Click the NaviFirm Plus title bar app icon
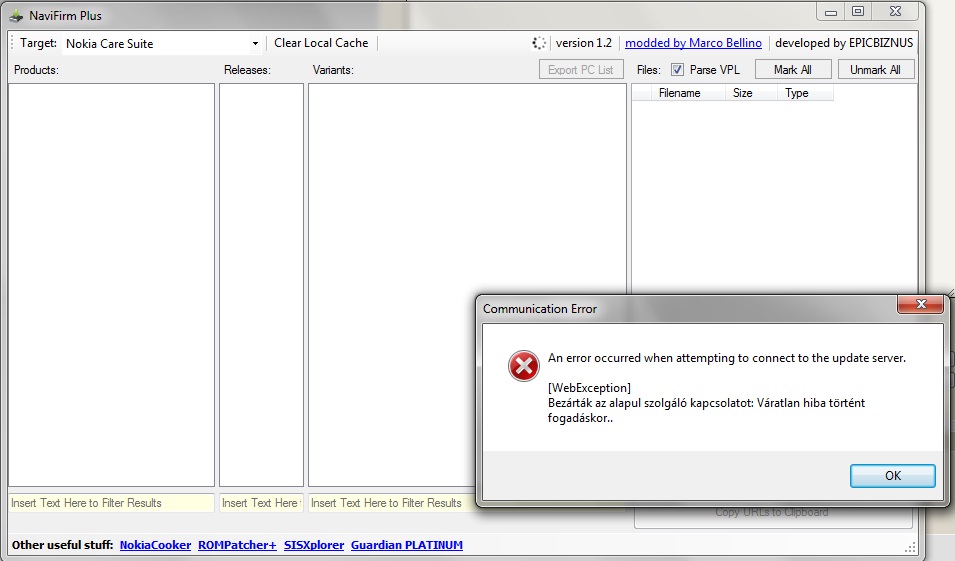The height and width of the screenshot is (561, 955). point(16,15)
